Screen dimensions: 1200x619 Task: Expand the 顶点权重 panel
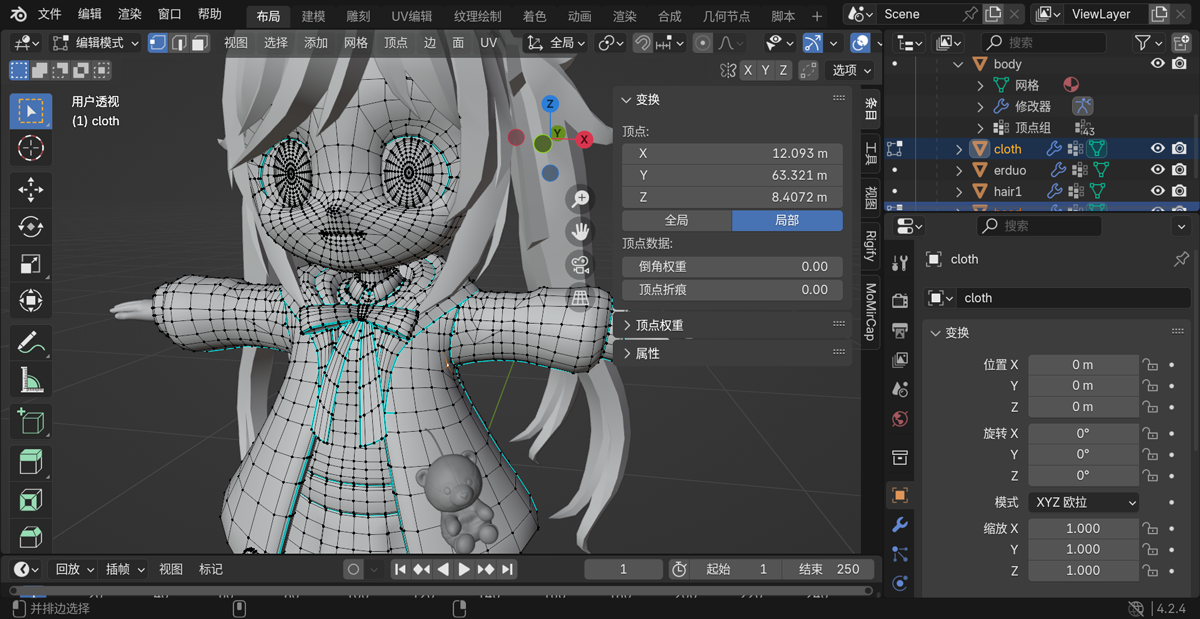click(659, 325)
